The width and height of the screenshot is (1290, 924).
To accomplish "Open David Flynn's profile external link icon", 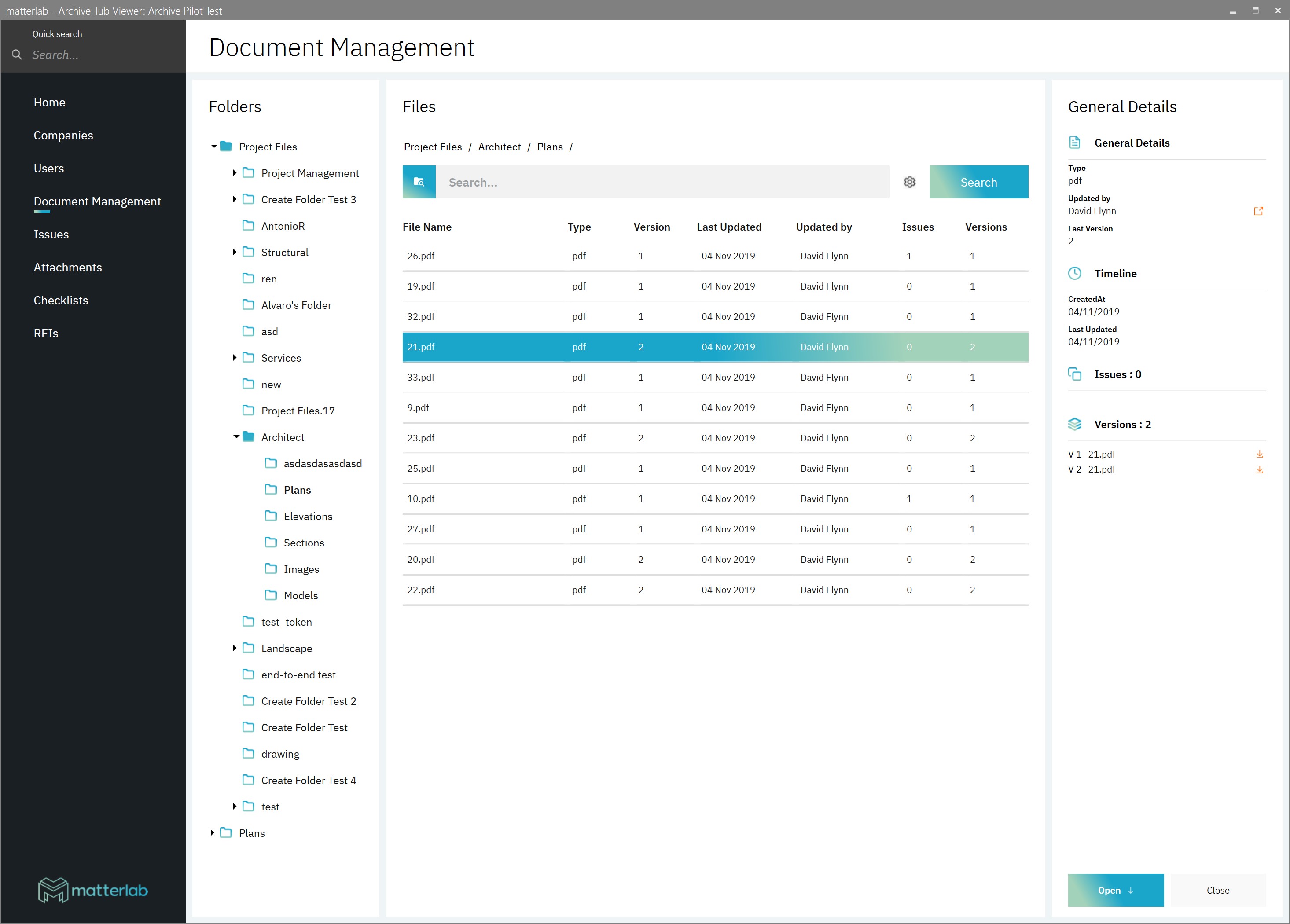I will pyautogui.click(x=1258, y=211).
